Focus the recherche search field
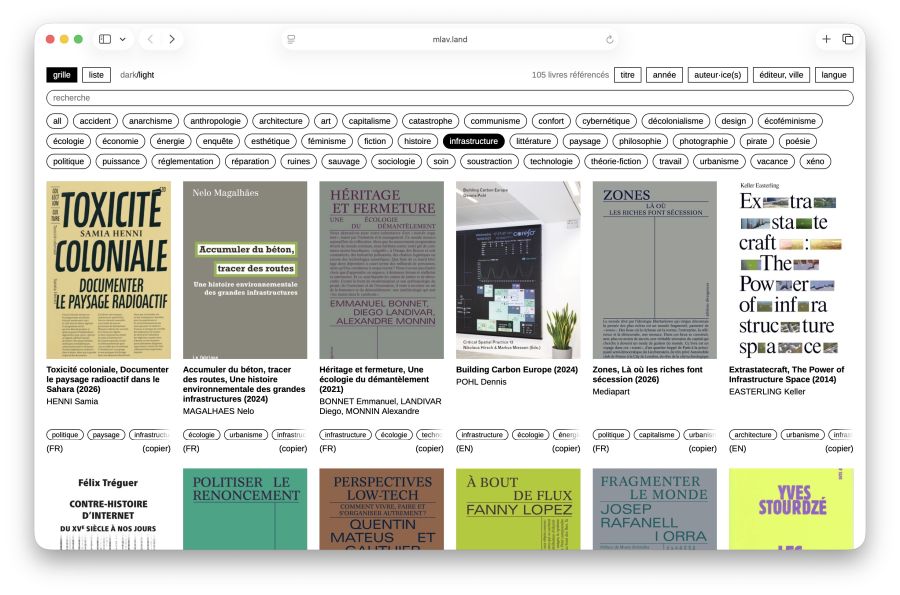The height and width of the screenshot is (595, 900). [450, 98]
